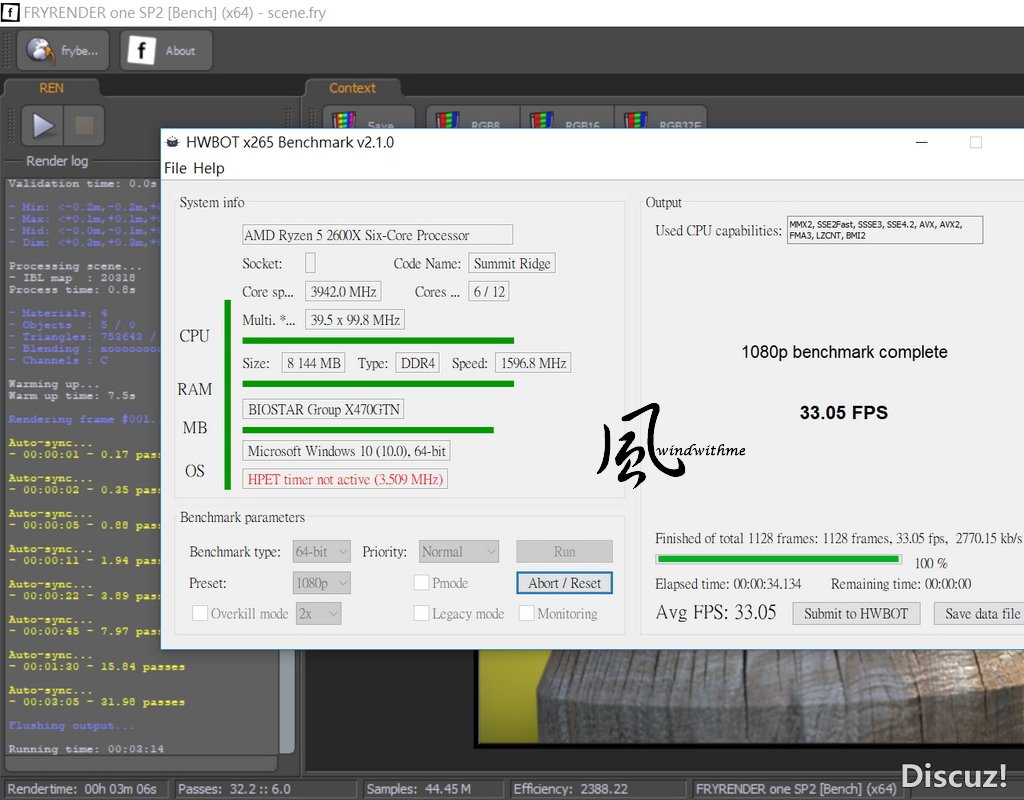Click the Summit Ridge code name field
The width and height of the screenshot is (1024, 800).
click(512, 263)
